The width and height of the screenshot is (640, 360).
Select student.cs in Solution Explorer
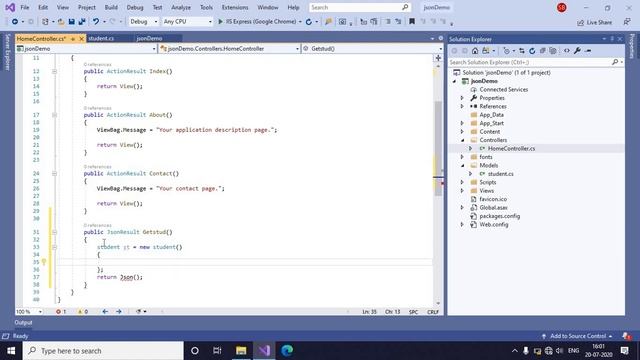pos(500,174)
